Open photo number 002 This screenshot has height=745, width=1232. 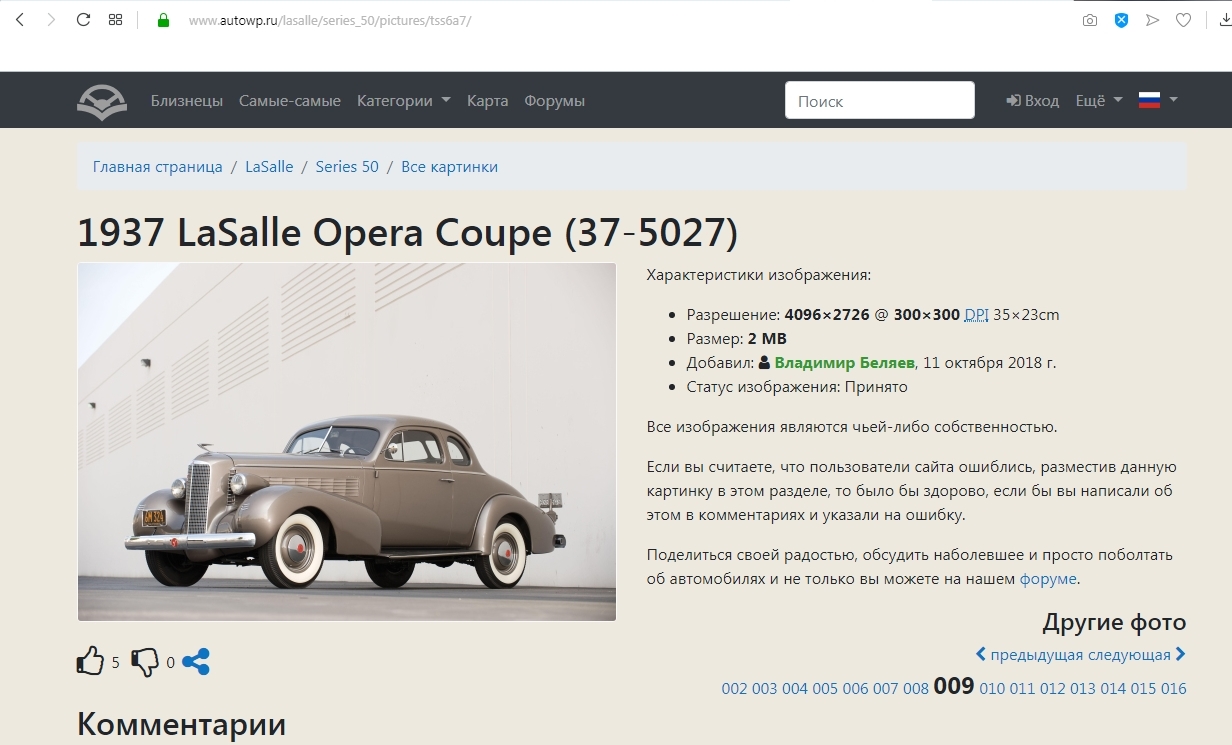(735, 689)
